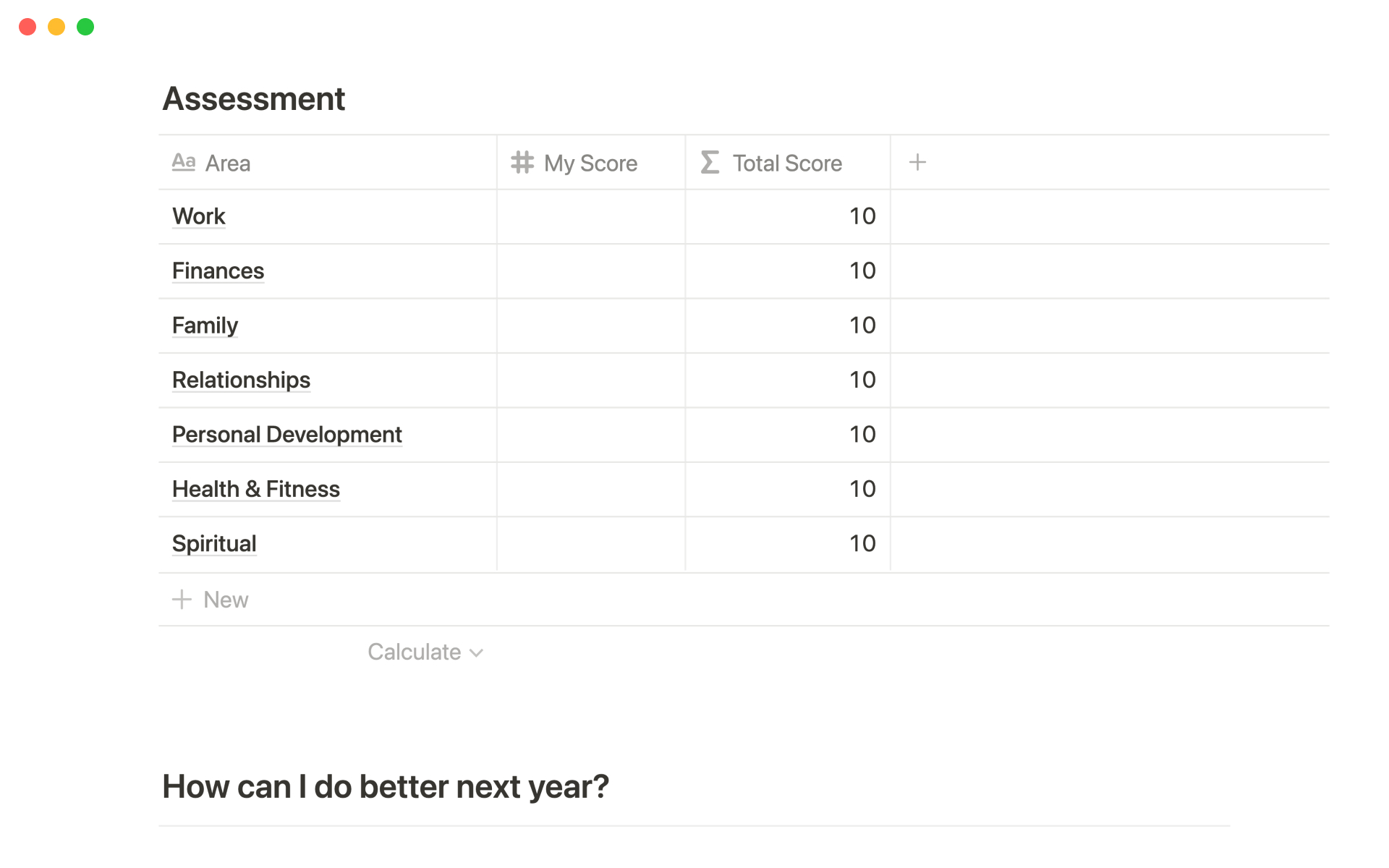Click the My Score cell for Spiritual

[591, 544]
